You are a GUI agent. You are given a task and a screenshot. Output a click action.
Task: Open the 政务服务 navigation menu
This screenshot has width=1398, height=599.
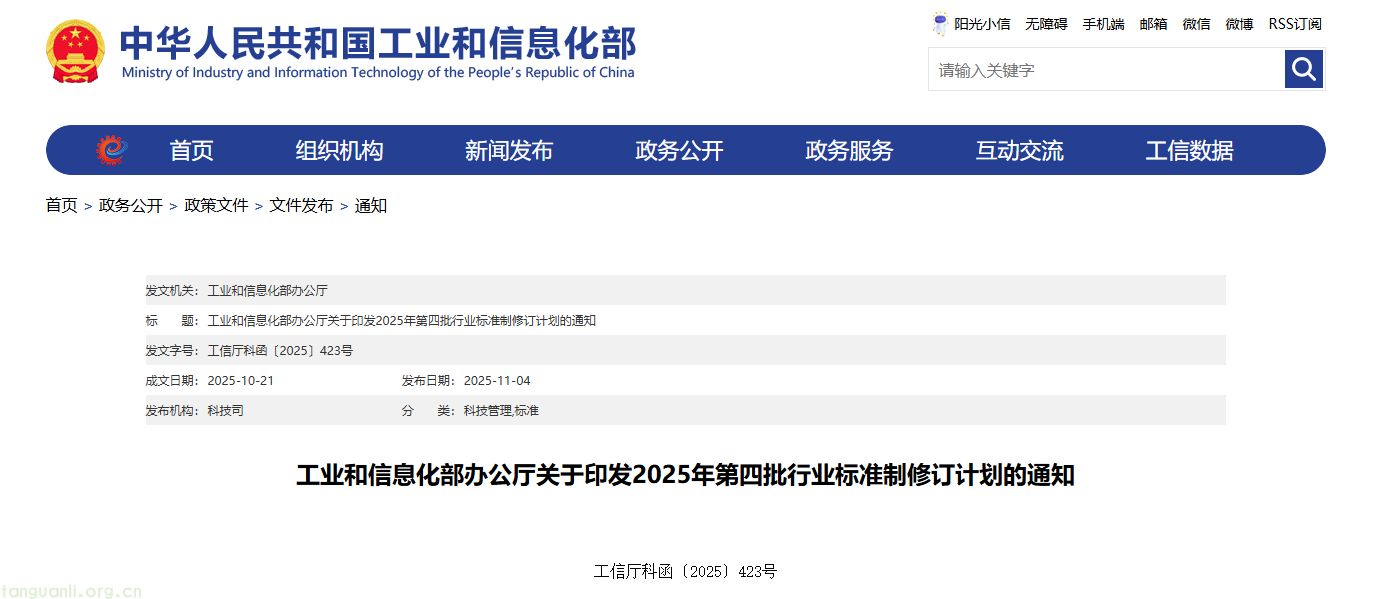coord(848,149)
